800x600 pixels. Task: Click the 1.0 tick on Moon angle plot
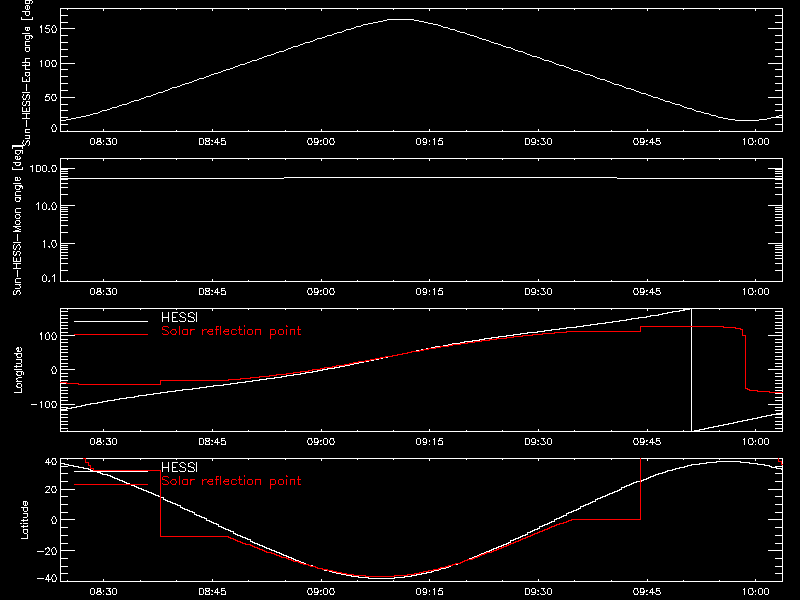tap(50, 244)
